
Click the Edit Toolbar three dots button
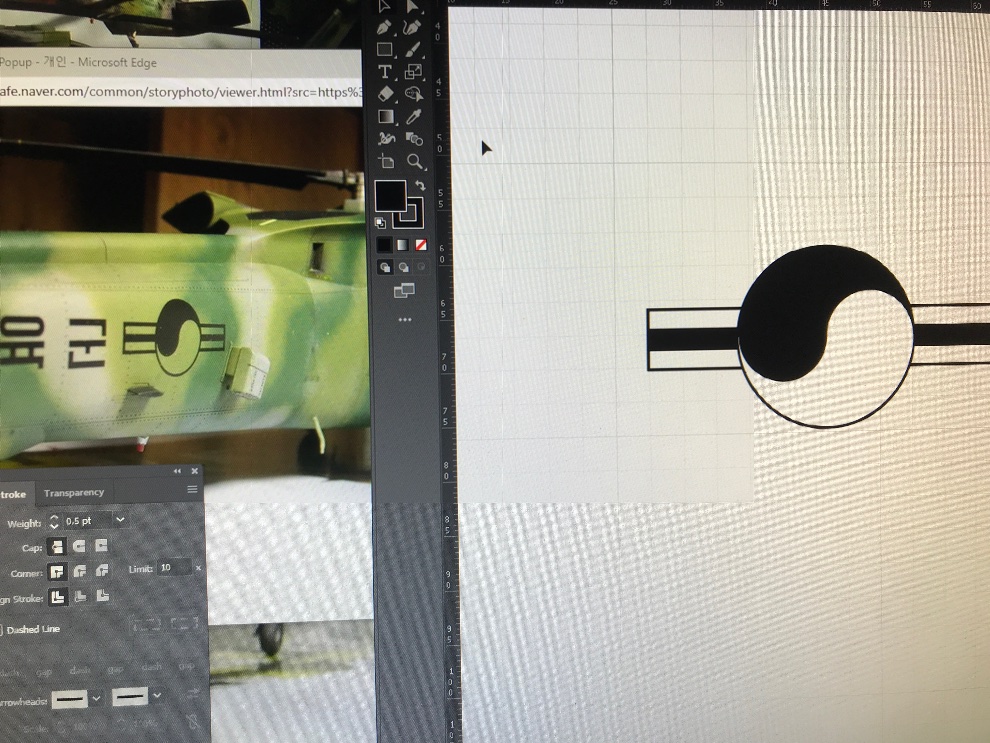404,320
